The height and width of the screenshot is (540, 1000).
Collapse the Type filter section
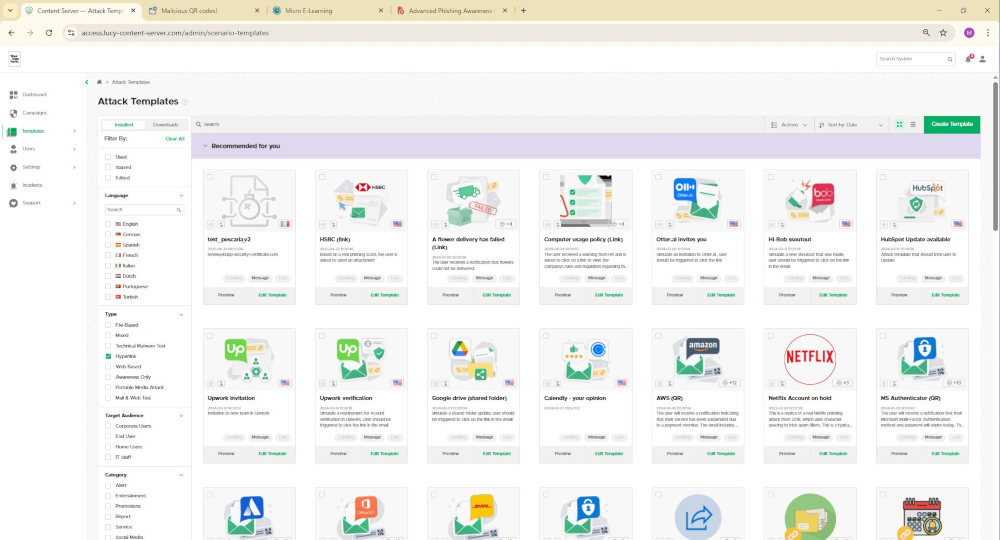coord(181,314)
